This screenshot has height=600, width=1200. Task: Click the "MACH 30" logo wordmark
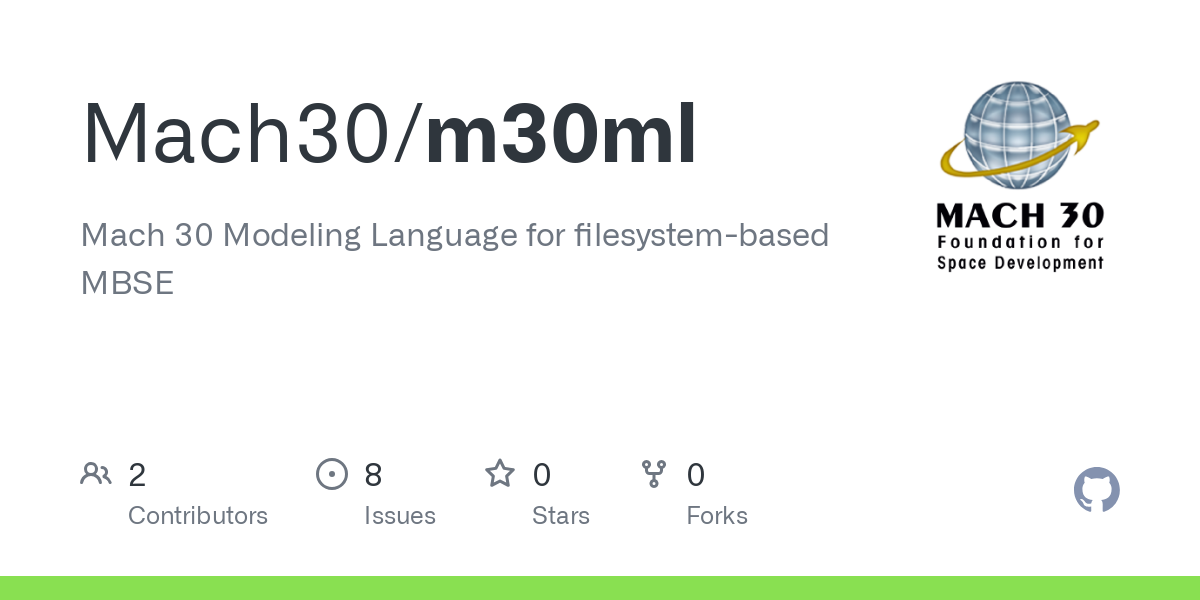(1019, 215)
